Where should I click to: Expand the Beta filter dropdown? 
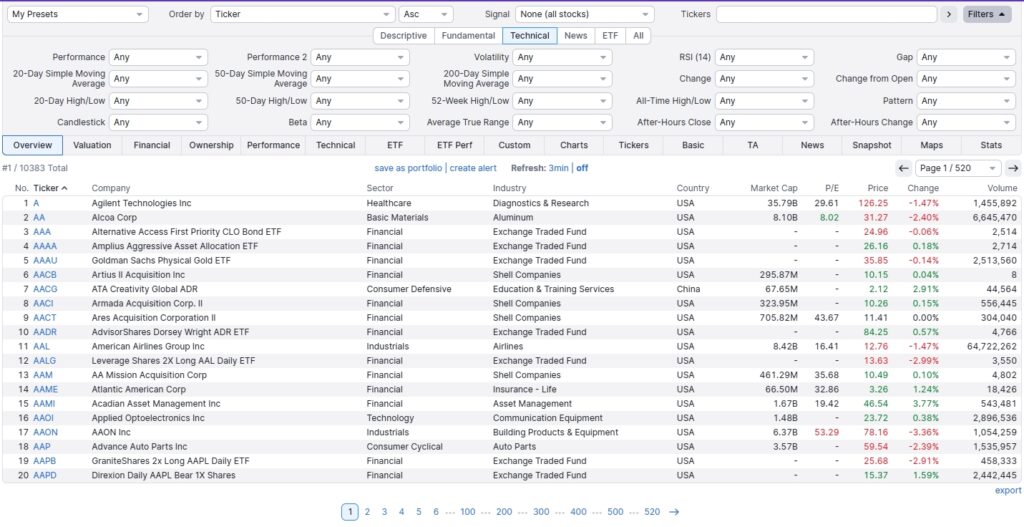360,123
